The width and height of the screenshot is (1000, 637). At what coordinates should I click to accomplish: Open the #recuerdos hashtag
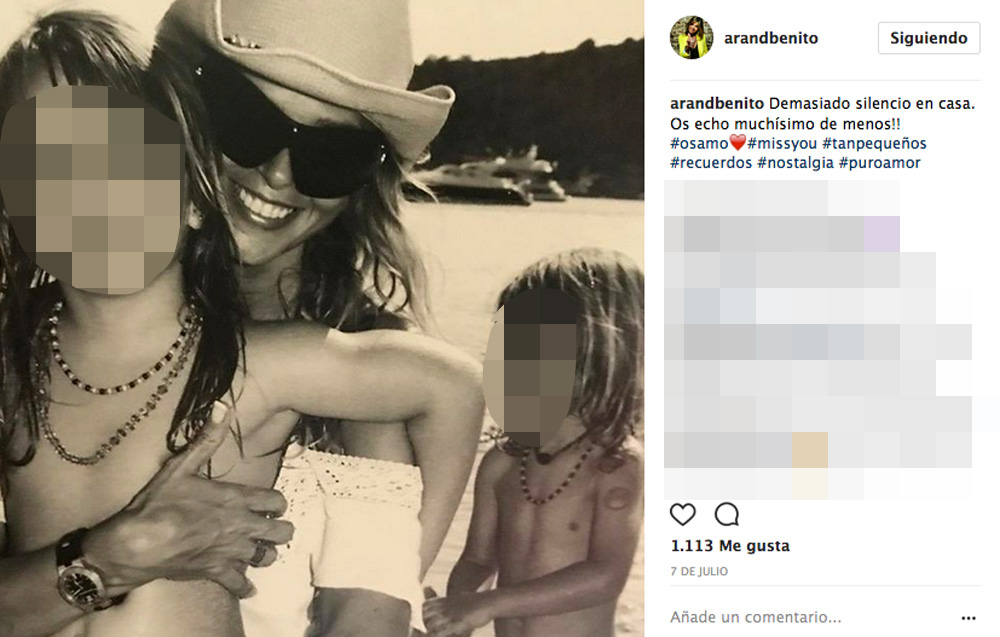711,163
